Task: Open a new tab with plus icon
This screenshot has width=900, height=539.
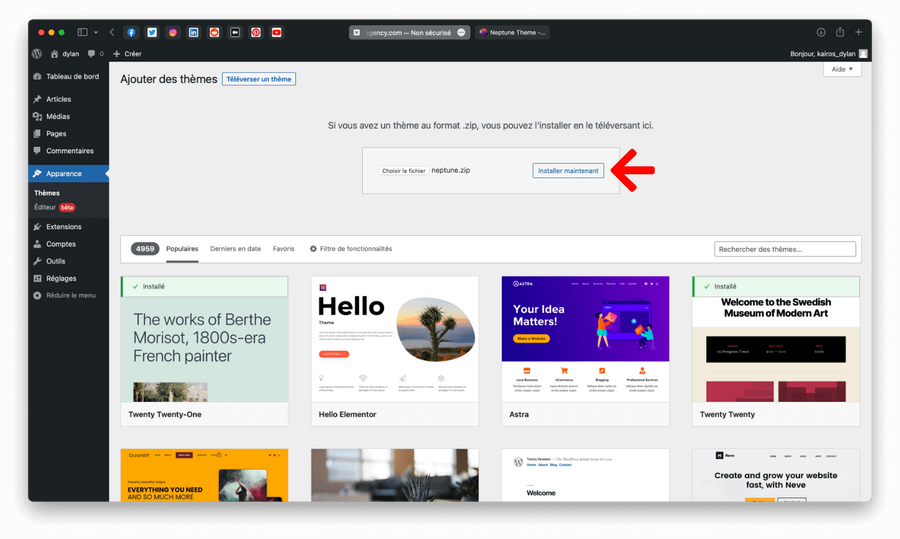Action: point(858,33)
